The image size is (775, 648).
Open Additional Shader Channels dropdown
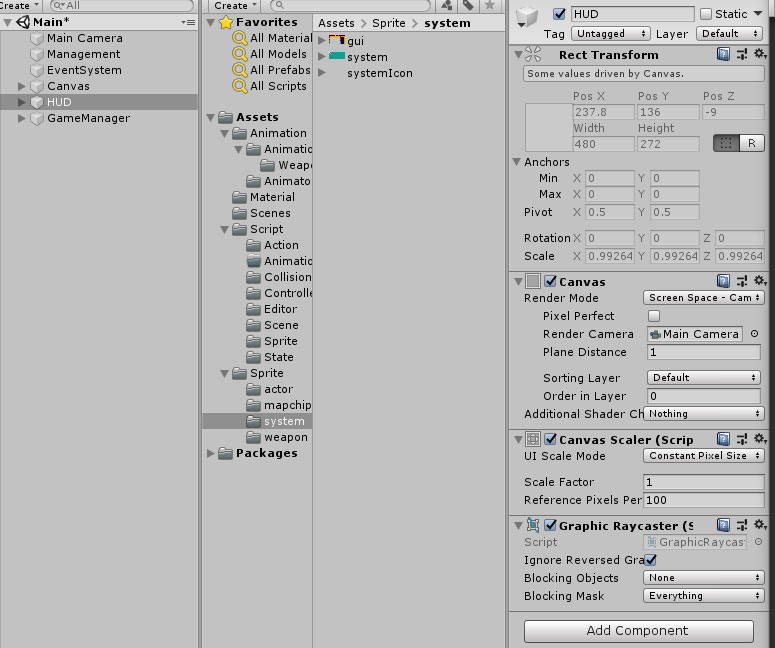(x=704, y=413)
